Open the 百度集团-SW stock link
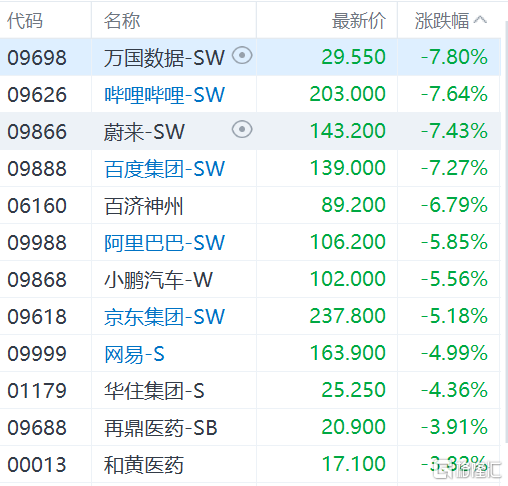Image resolution: width=508 pixels, height=486 pixels. [165, 168]
